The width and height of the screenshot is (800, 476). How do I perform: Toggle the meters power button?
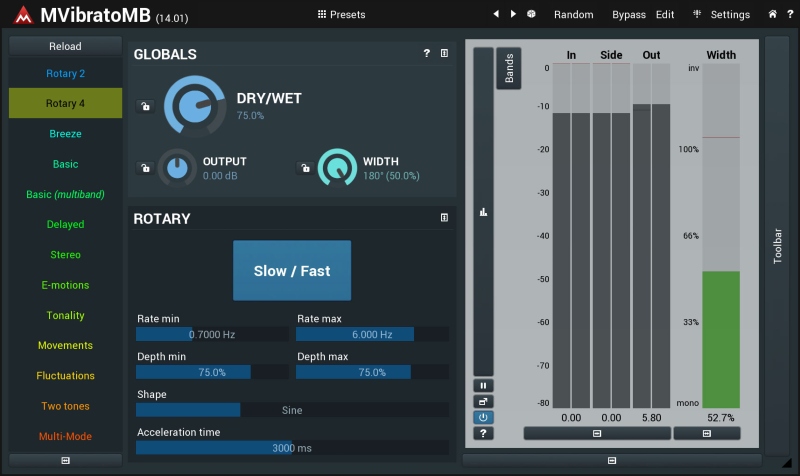pos(483,417)
